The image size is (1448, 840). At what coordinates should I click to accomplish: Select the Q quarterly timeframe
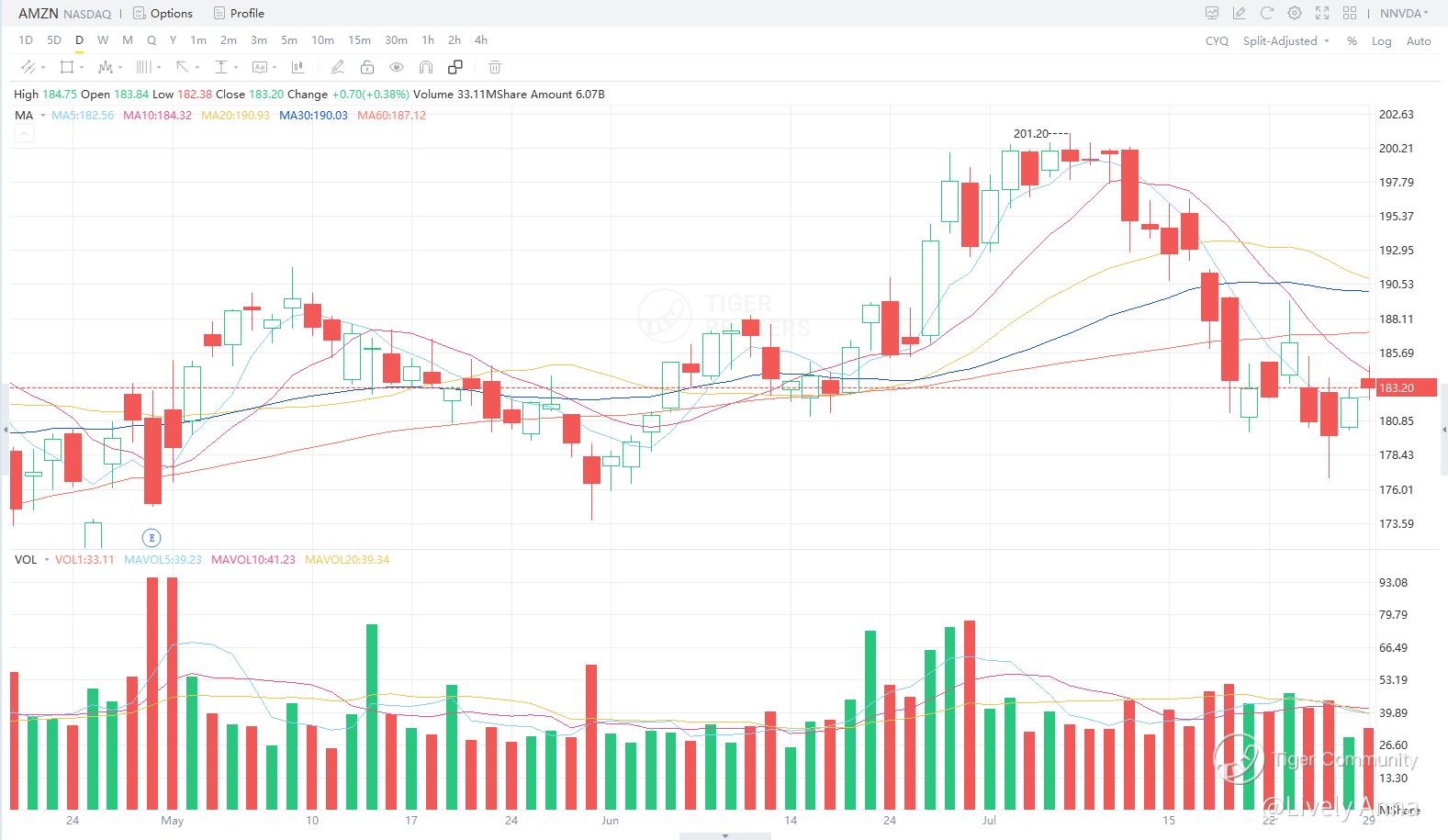152,40
